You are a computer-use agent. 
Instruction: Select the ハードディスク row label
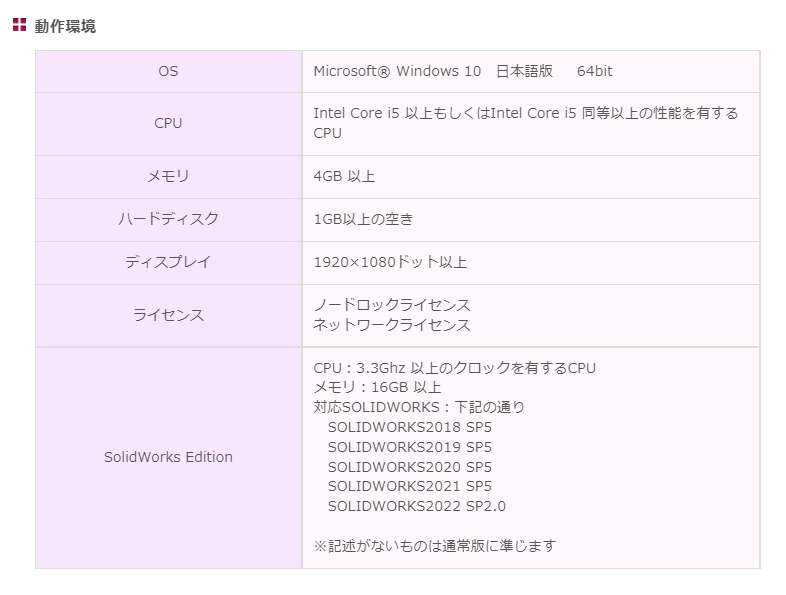168,219
